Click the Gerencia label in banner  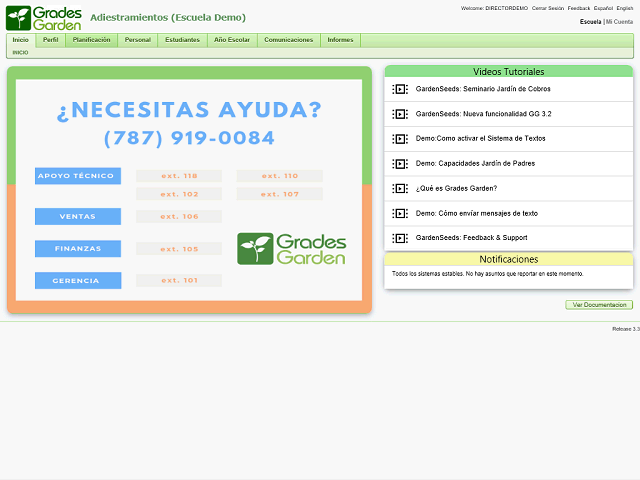coord(78,280)
